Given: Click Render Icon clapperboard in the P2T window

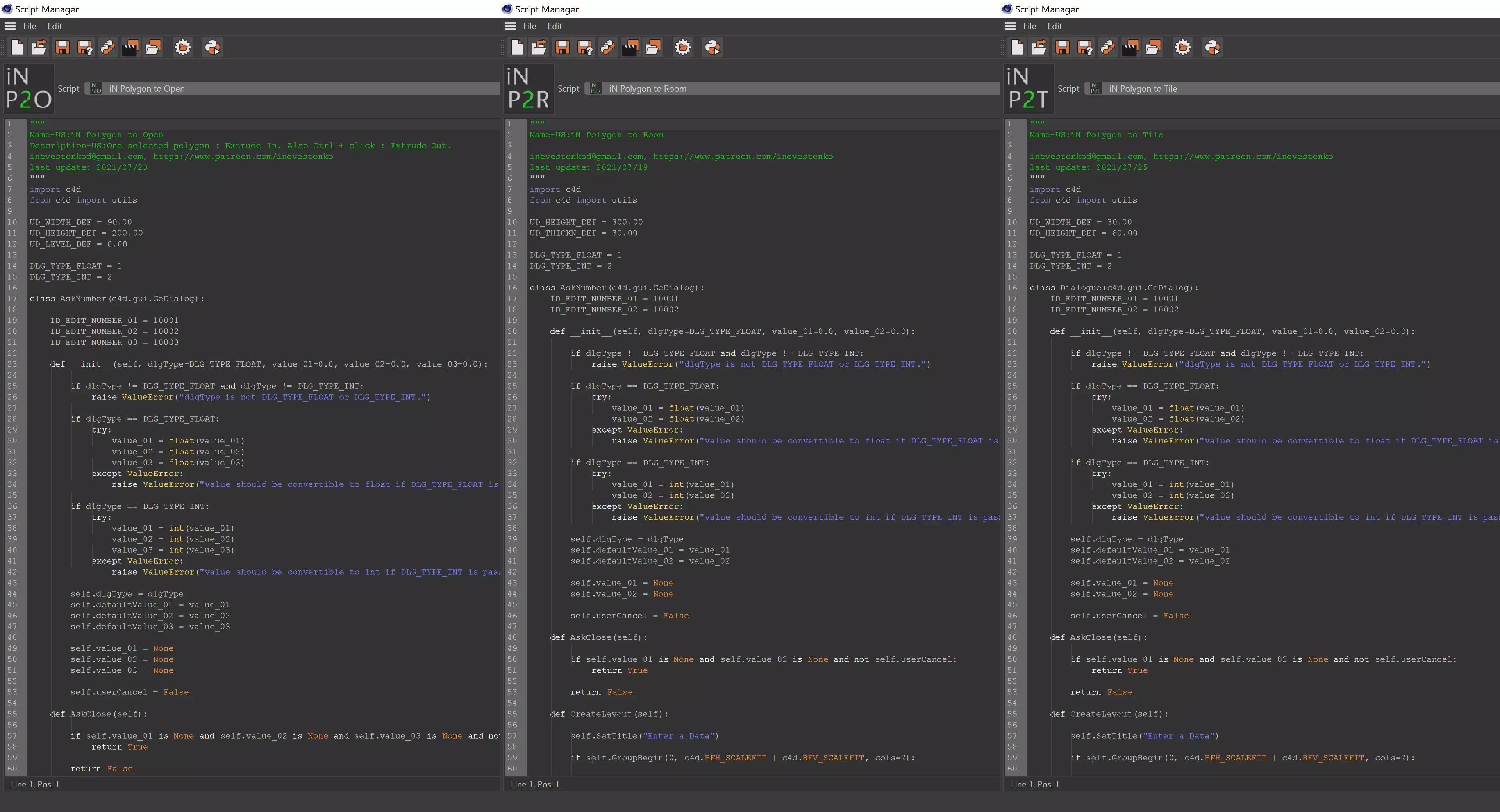Looking at the screenshot, I should tap(1130, 48).
